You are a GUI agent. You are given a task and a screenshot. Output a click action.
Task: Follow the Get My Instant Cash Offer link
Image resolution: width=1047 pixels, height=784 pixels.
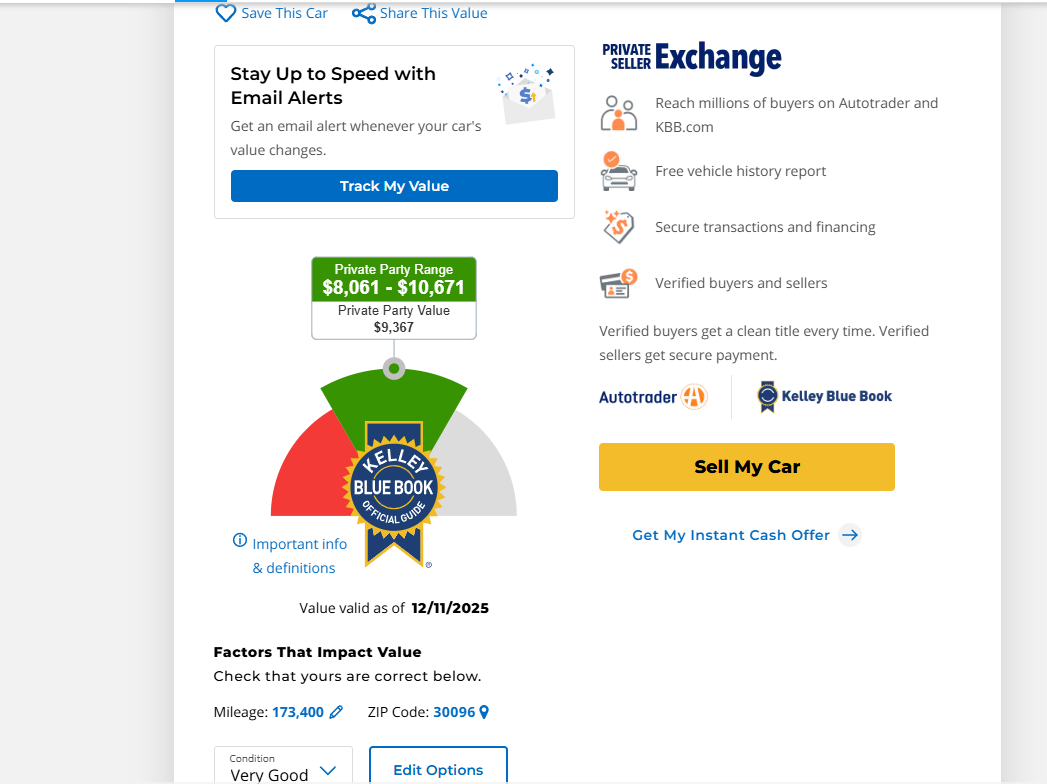point(731,535)
